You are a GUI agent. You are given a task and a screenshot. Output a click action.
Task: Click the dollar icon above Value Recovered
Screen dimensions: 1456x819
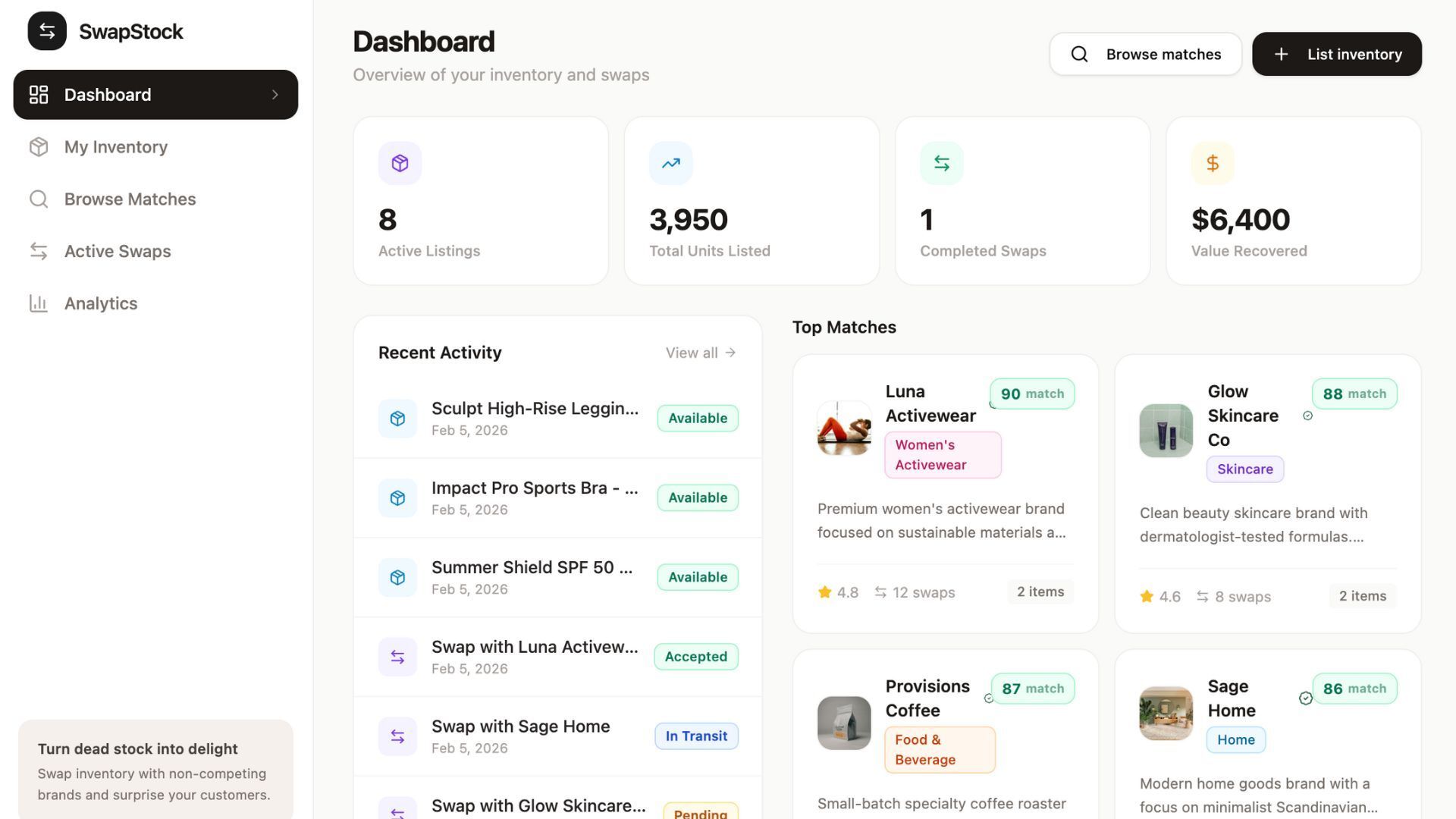(x=1212, y=163)
